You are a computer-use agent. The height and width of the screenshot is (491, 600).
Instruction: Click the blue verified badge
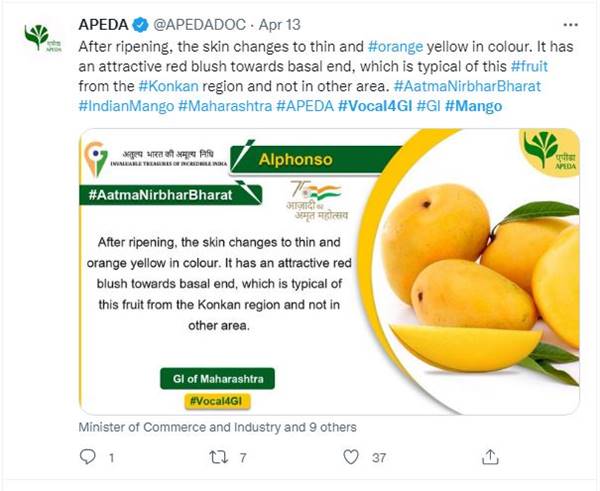134,23
